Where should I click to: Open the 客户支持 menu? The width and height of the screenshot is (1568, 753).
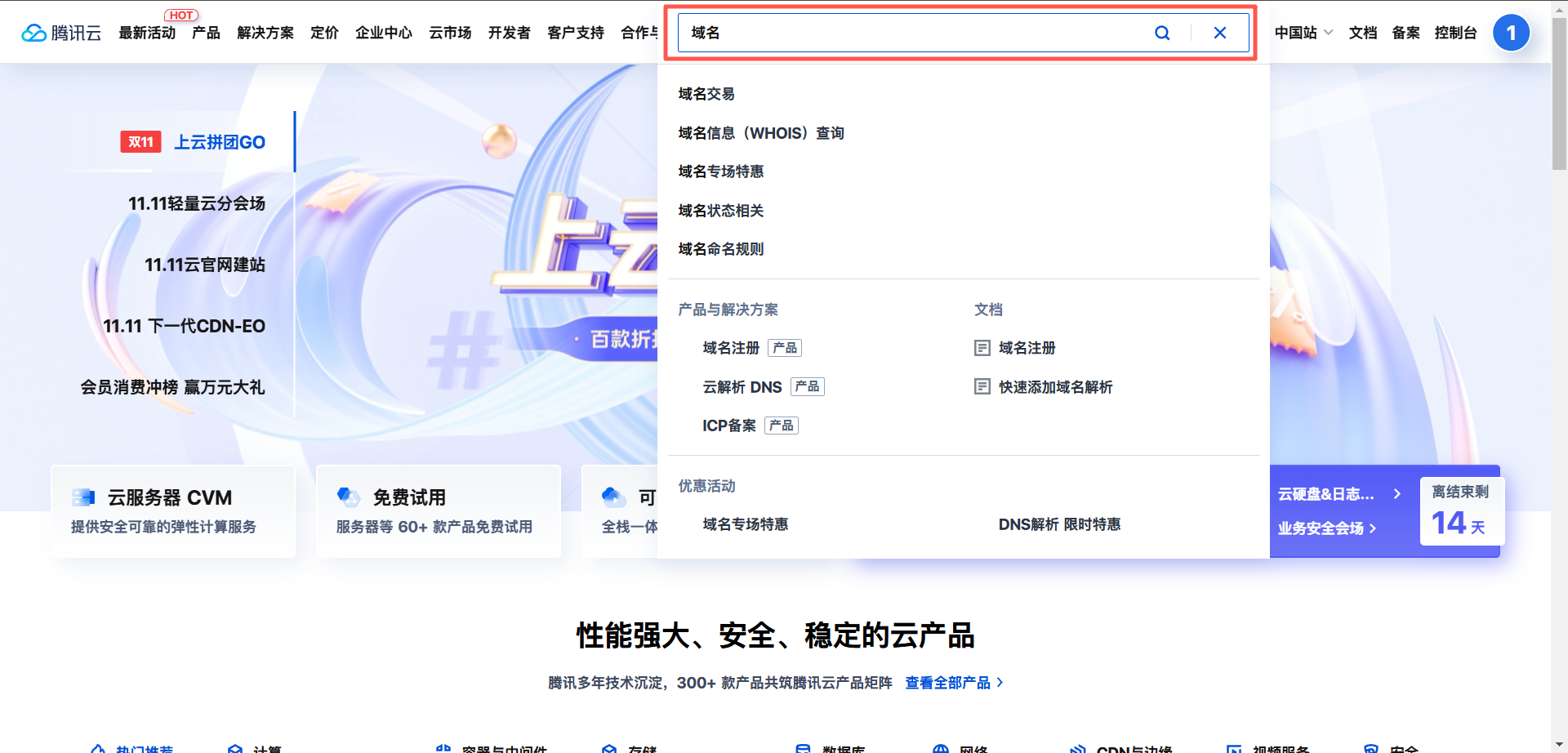point(576,33)
